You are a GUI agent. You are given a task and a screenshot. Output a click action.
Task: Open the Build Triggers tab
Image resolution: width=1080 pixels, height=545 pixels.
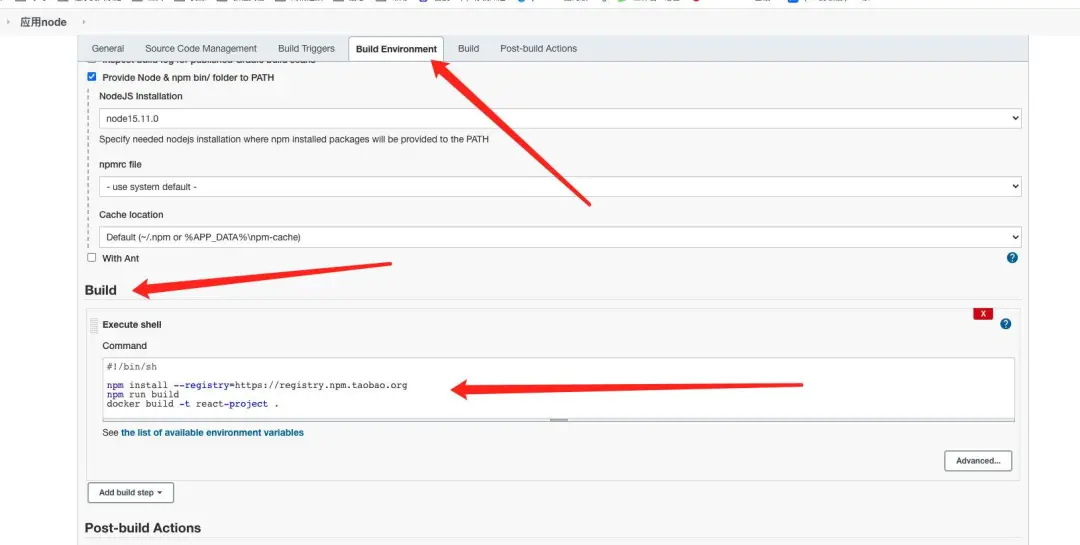(307, 49)
